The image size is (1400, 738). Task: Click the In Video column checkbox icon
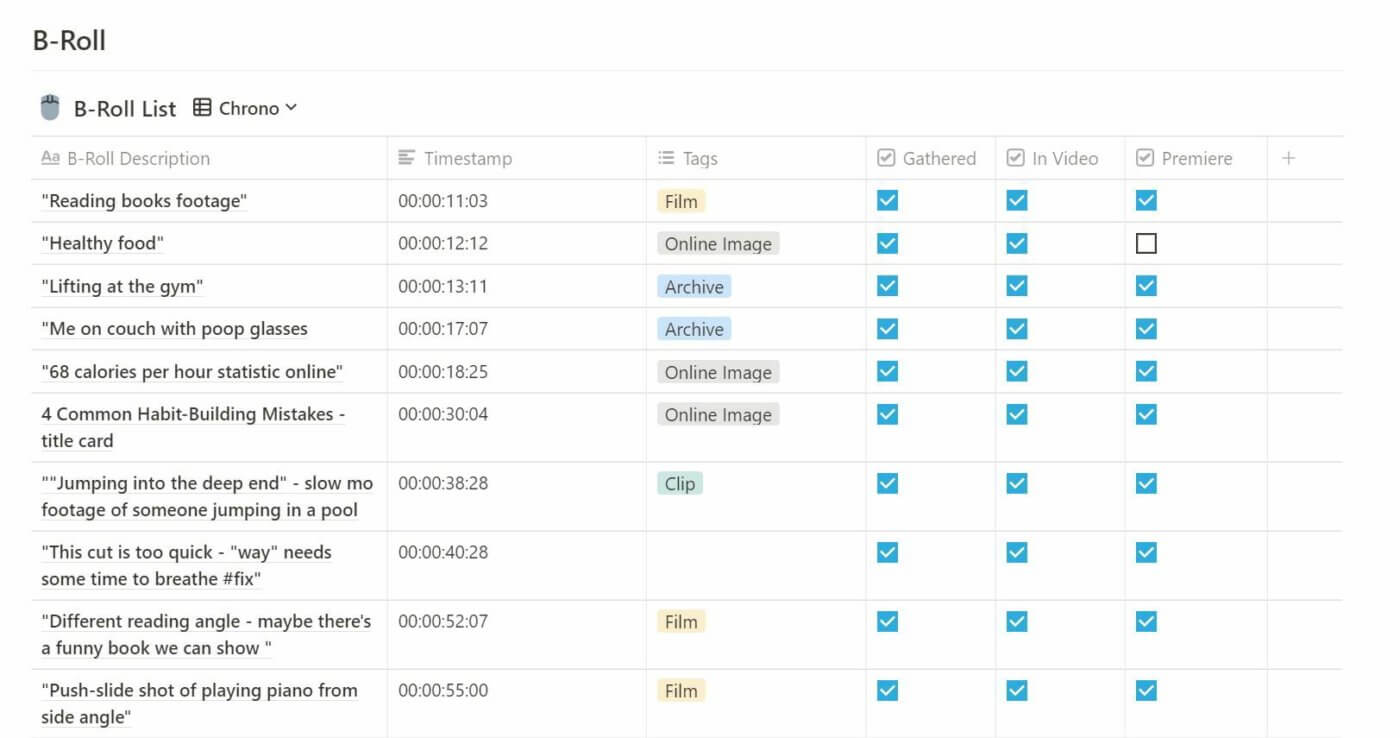tap(1015, 158)
